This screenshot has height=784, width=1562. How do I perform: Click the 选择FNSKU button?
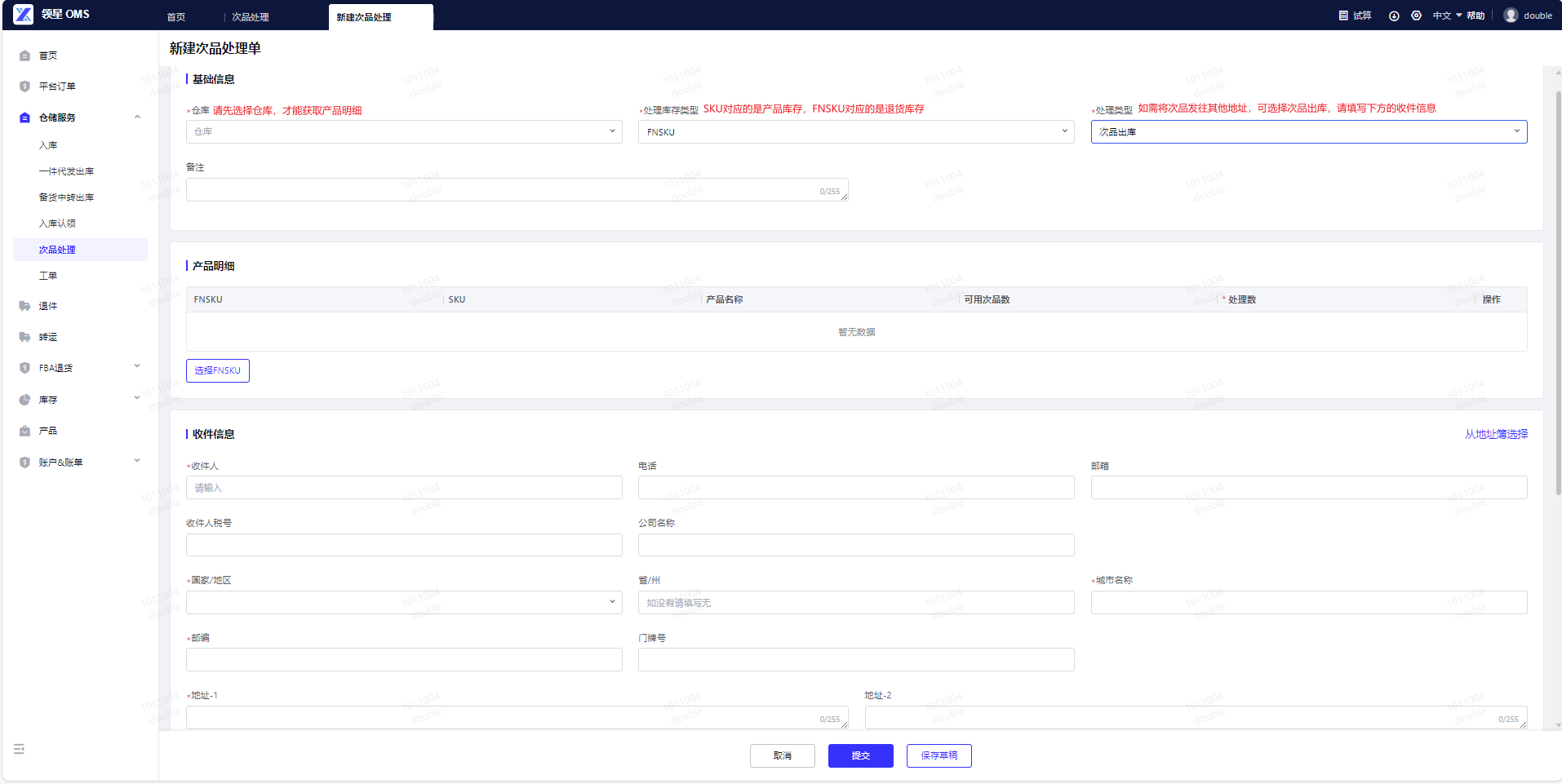[x=218, y=370]
